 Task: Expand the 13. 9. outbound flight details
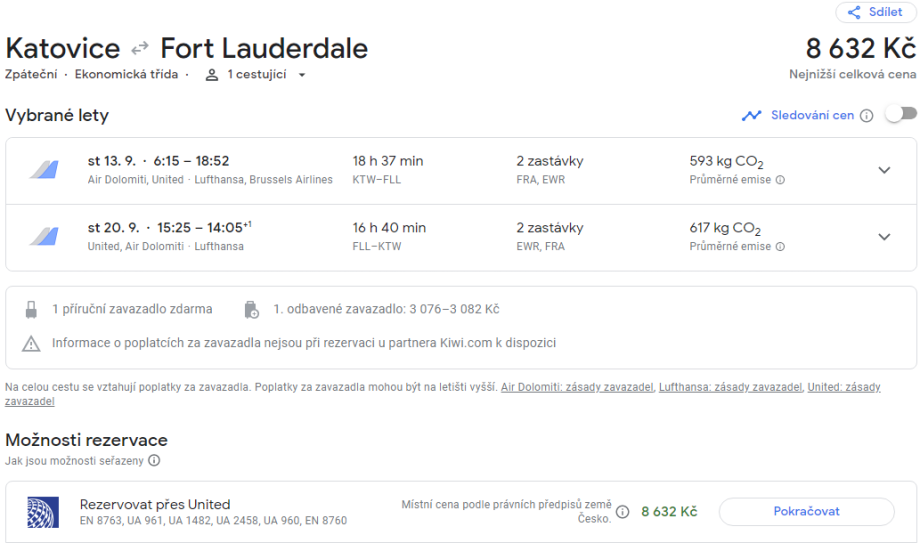tap(884, 170)
